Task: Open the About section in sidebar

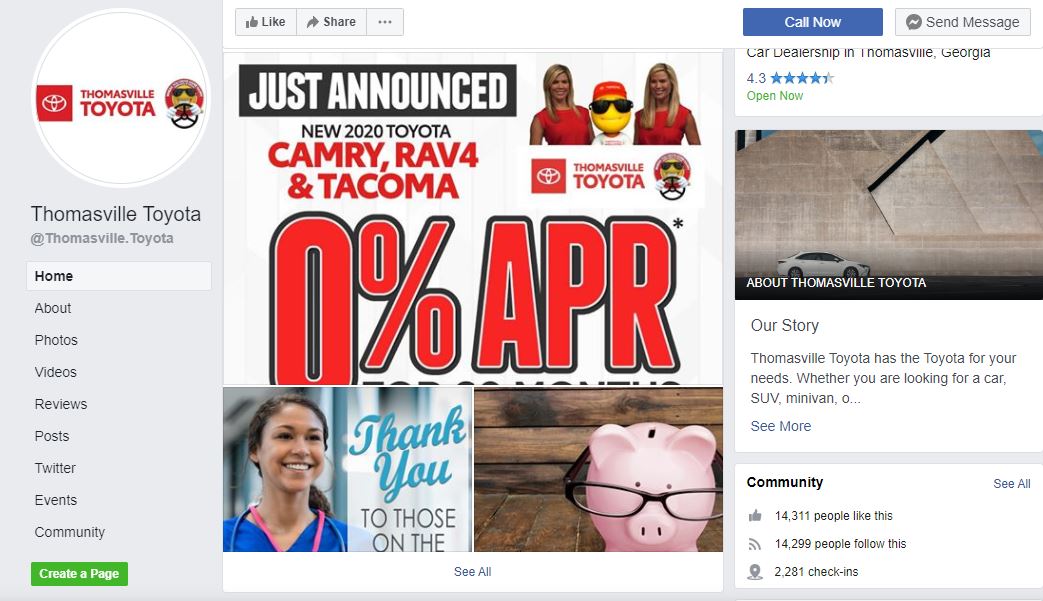Action: click(x=53, y=308)
